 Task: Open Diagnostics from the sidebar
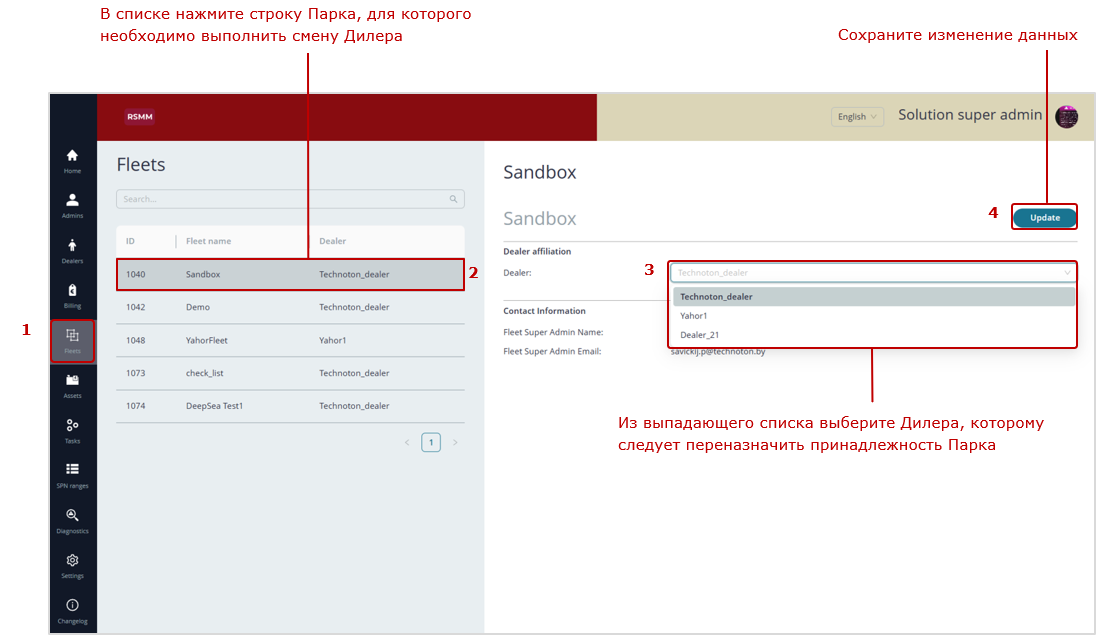72,520
